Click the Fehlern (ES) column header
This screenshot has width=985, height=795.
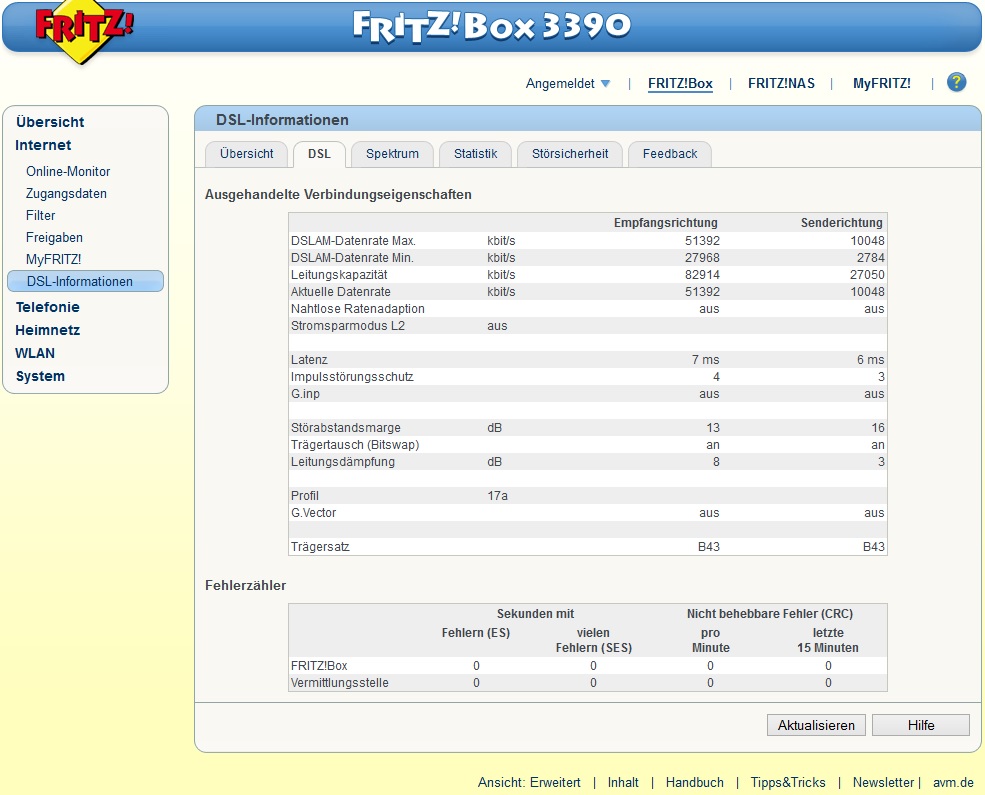[x=476, y=633]
